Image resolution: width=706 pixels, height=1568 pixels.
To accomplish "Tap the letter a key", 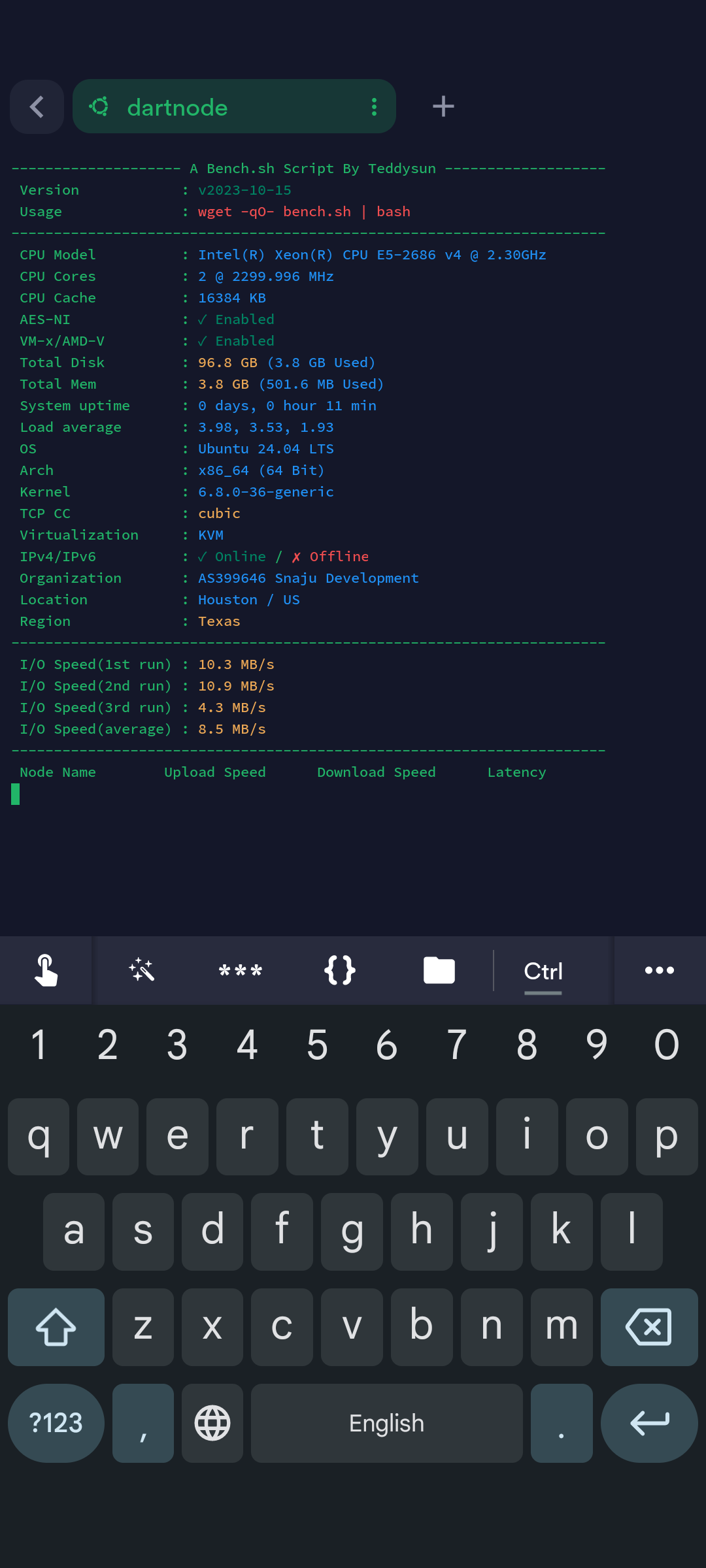I will [74, 1232].
